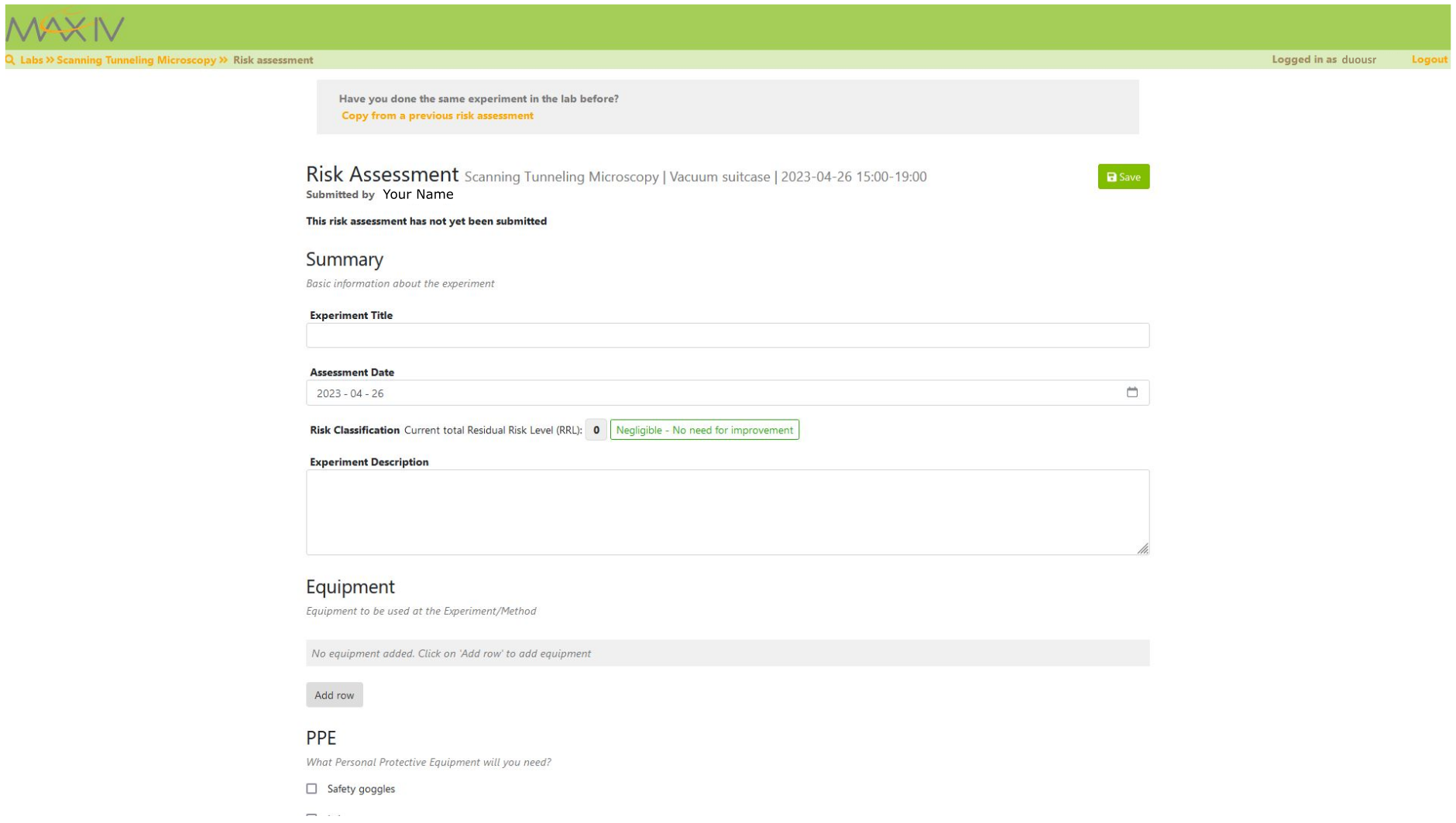The height and width of the screenshot is (823, 1456).
Task: Click the Negligible risk classification label
Action: 704,430
